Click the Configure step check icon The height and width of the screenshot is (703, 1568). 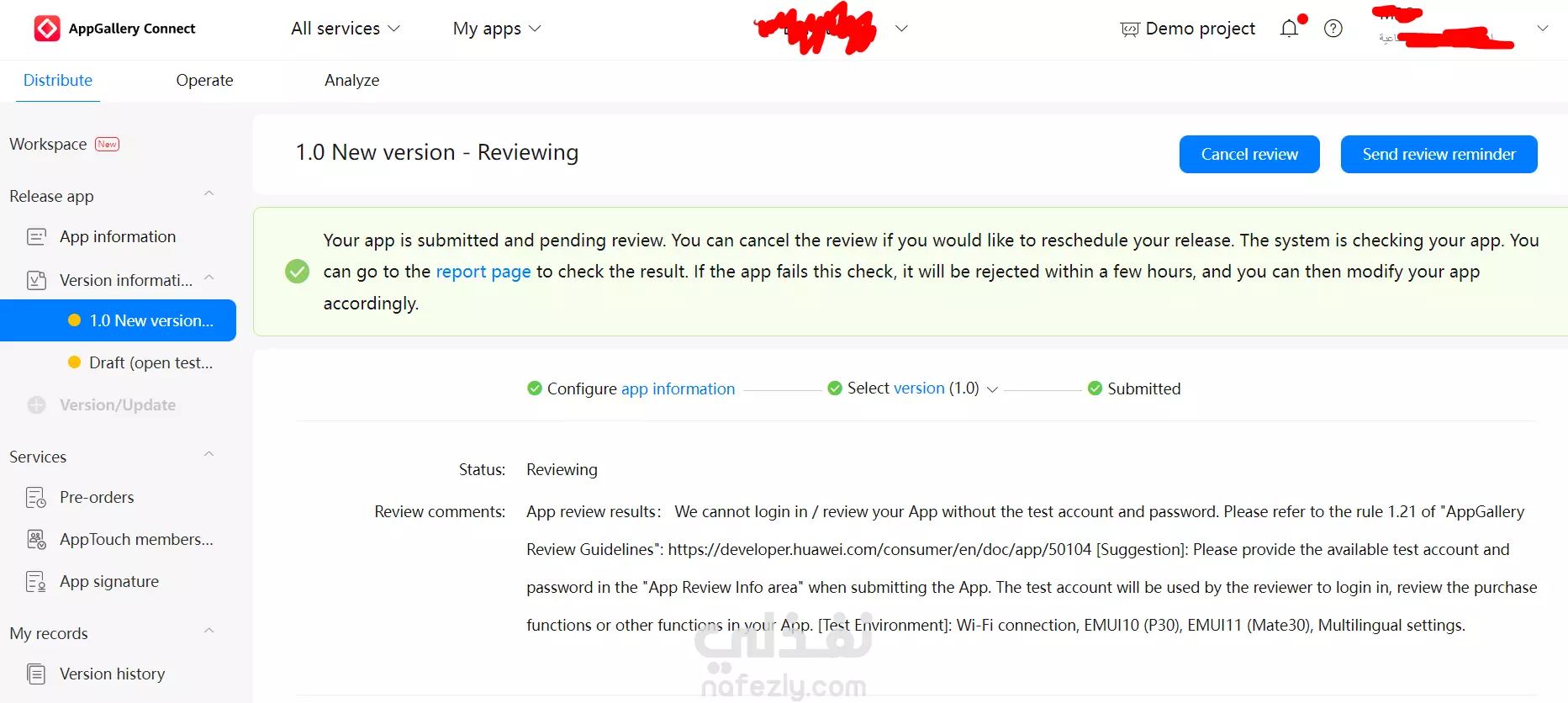click(534, 388)
